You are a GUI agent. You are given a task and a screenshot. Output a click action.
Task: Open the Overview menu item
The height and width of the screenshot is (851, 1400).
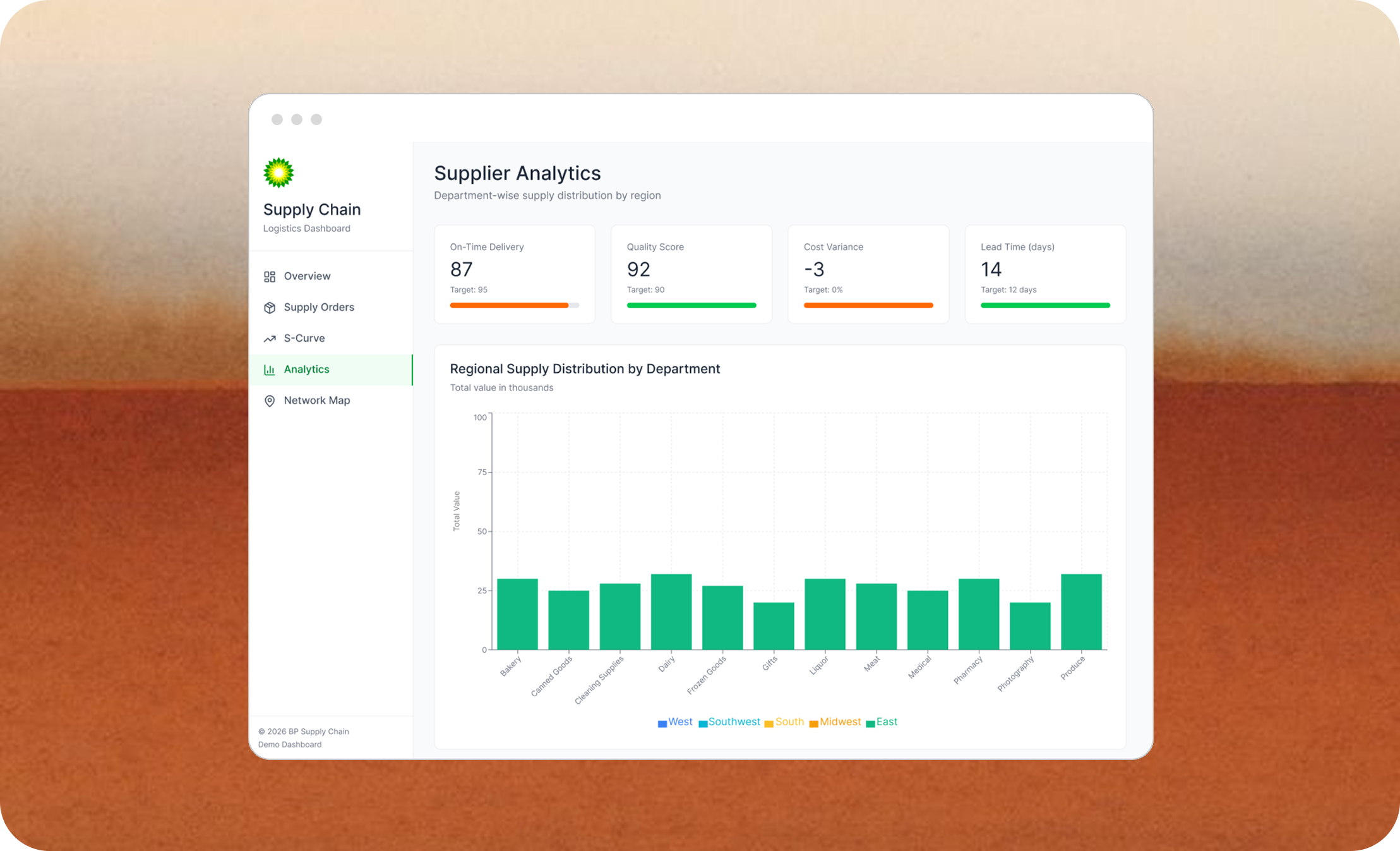pos(307,276)
